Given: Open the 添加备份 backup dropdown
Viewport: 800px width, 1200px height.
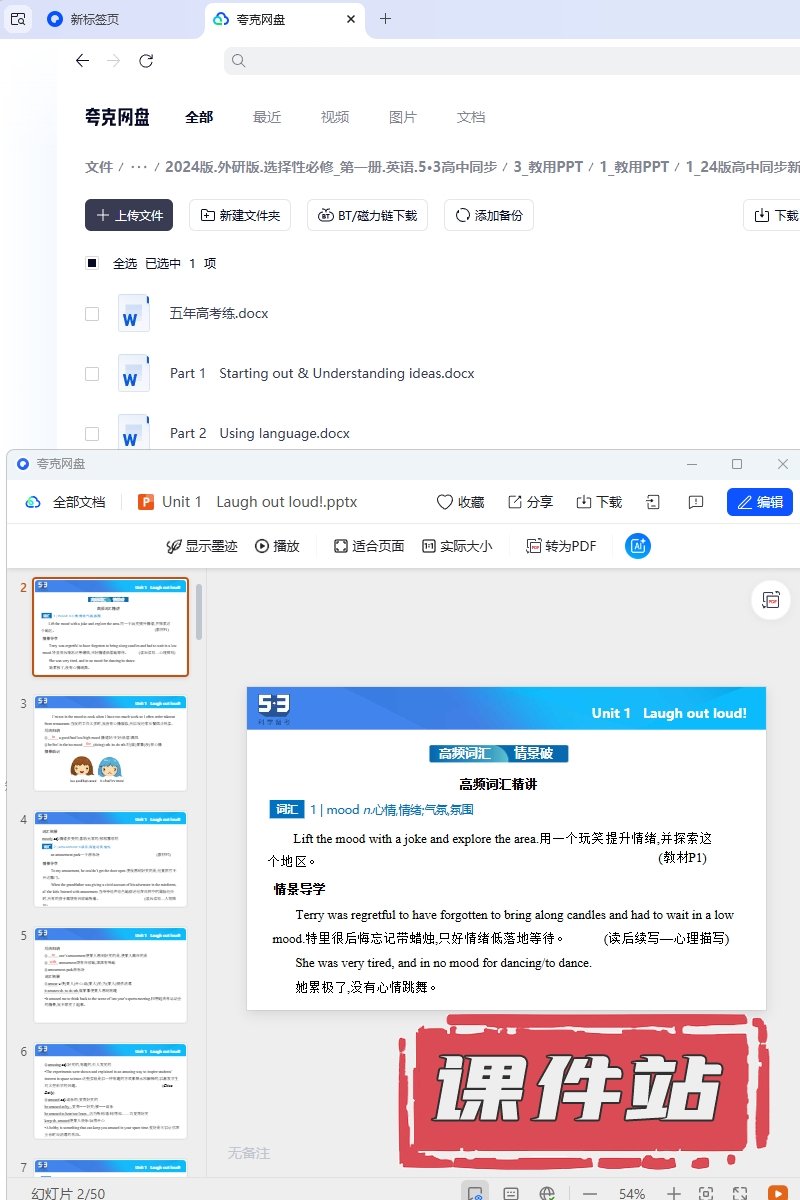Looking at the screenshot, I should (x=489, y=215).
